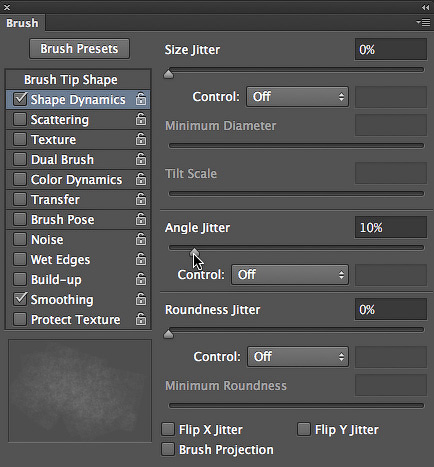This screenshot has height=467, width=434.
Task: Open the Brush panel flyout menu icon
Action: (x=423, y=23)
